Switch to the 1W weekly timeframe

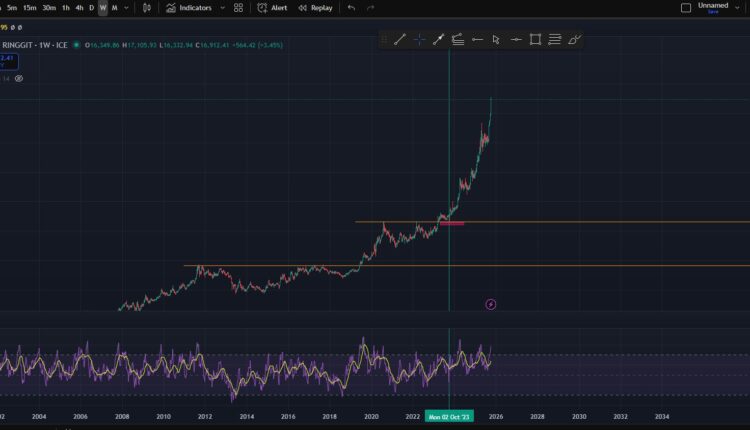tap(102, 8)
